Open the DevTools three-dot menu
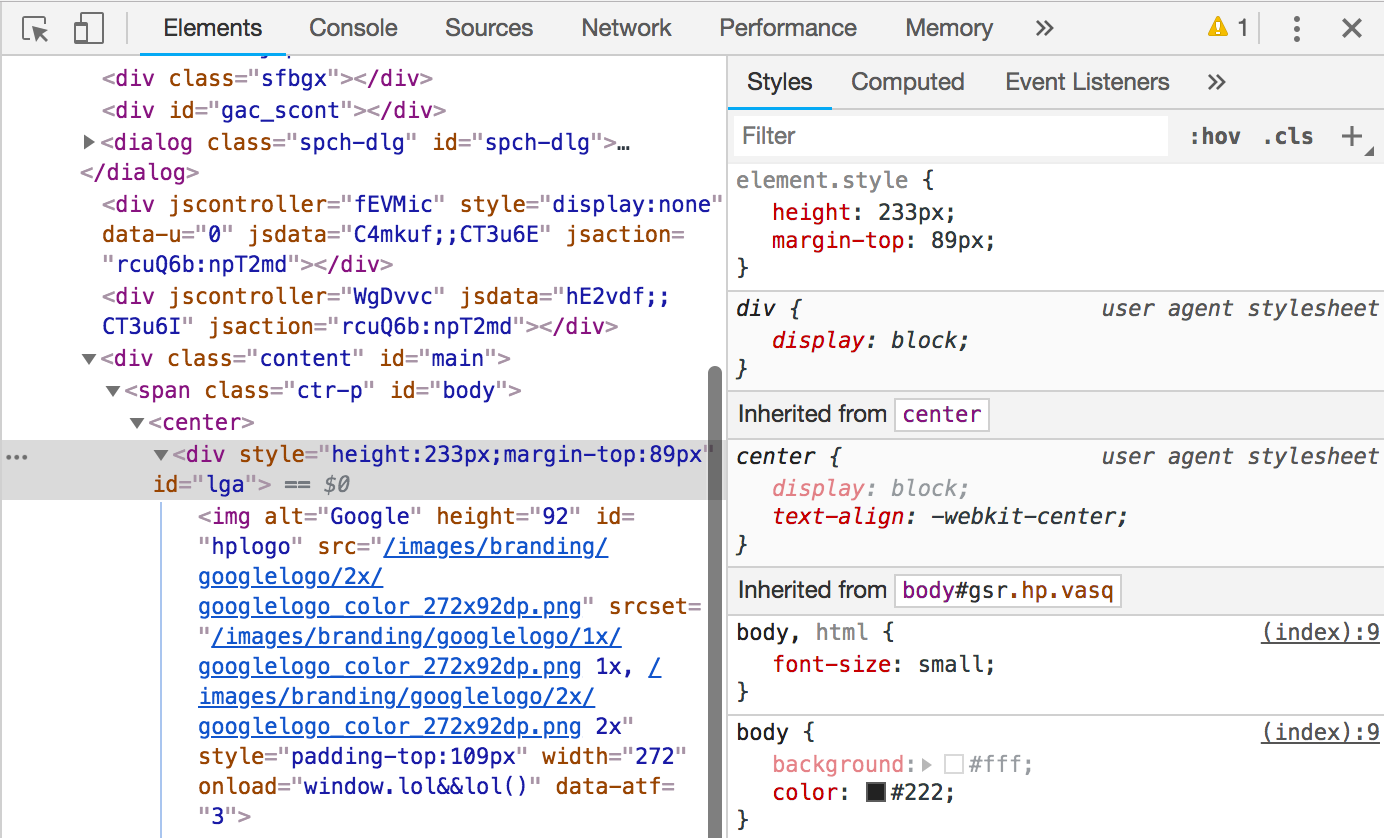 pyautogui.click(x=1296, y=28)
